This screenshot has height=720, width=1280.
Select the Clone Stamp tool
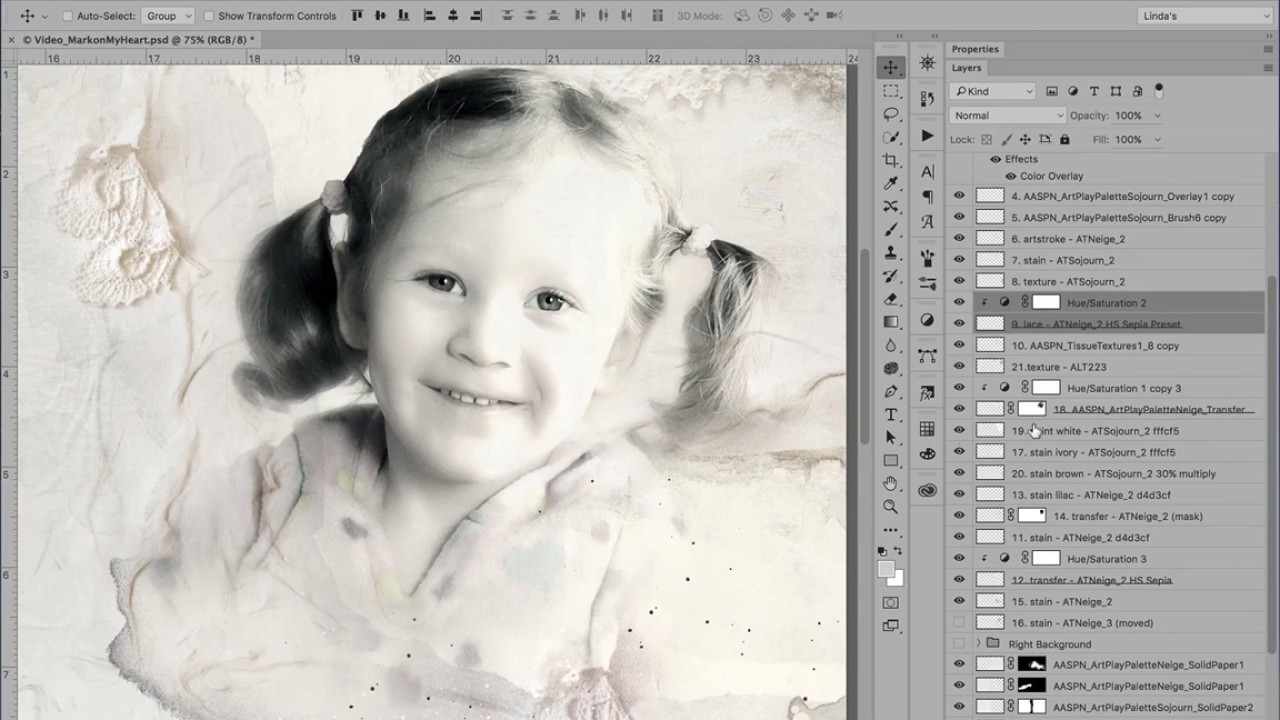pyautogui.click(x=891, y=252)
